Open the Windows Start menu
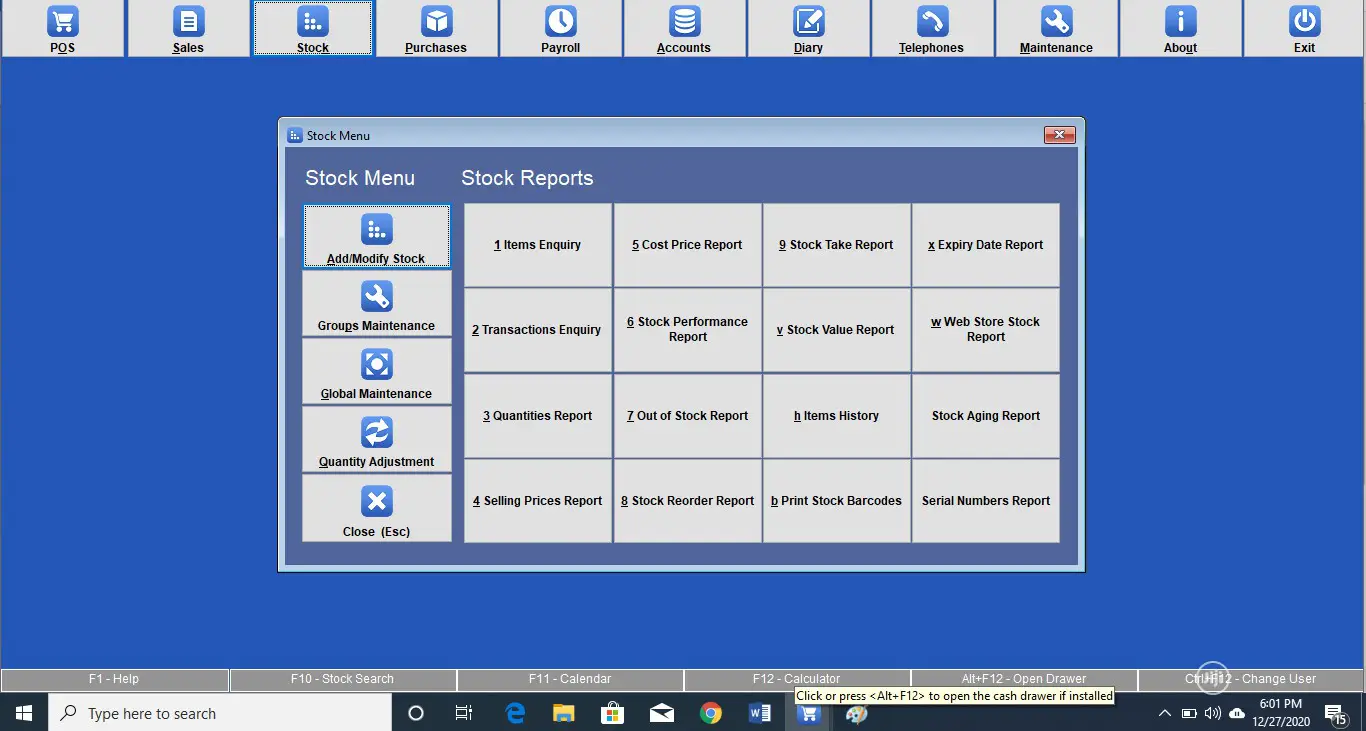Viewport: 1366px width, 731px height. click(24, 713)
